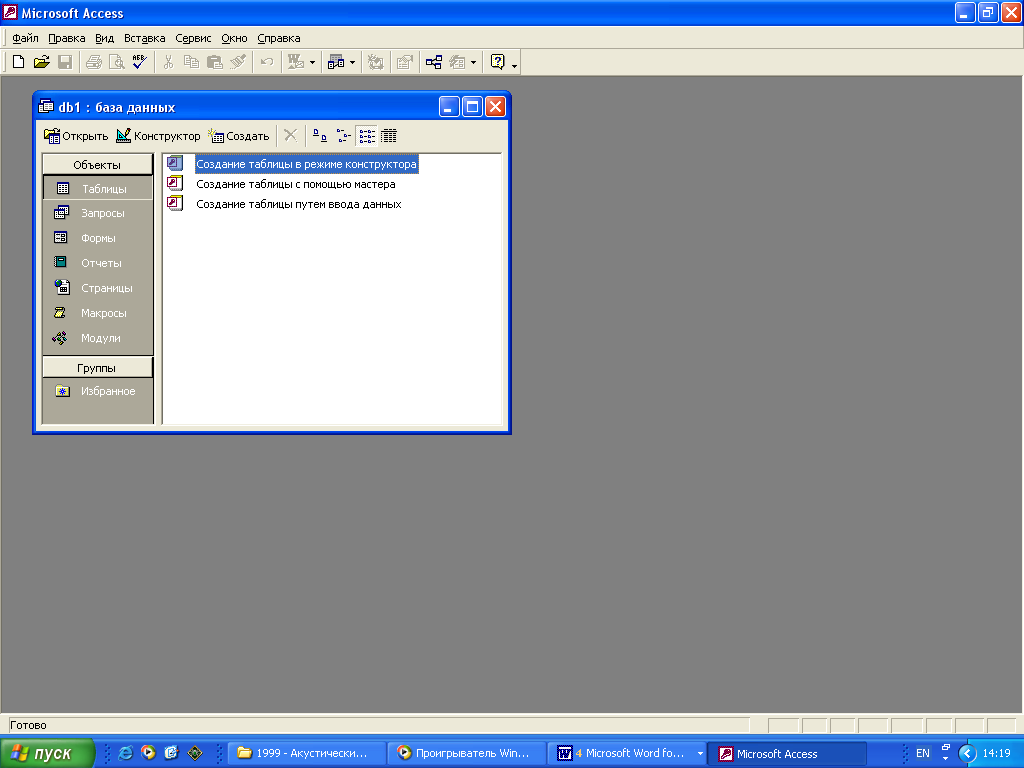Collapse the Объекты header bar

point(97,165)
